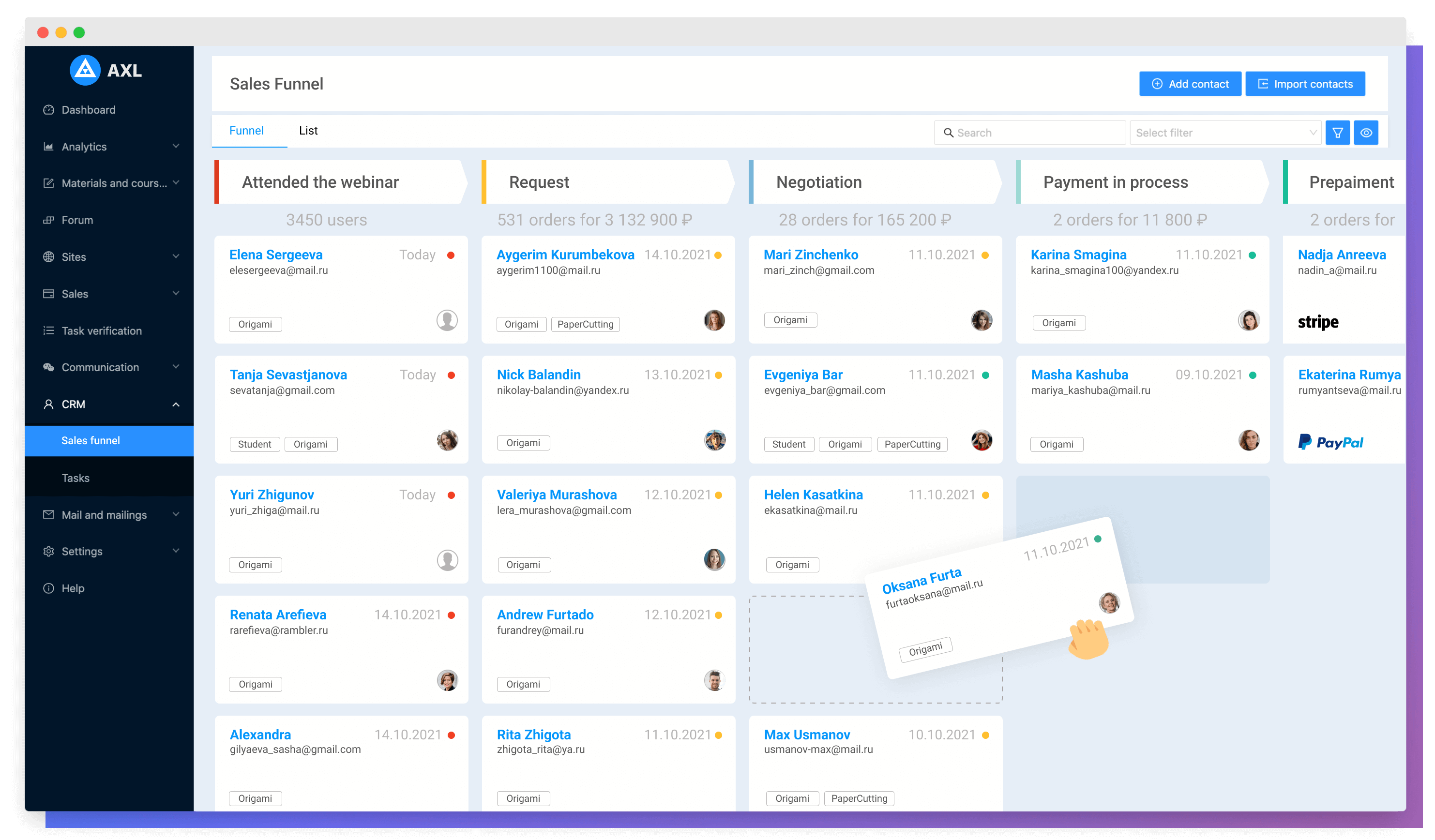Click the Task verification list icon
Viewport: 1435px width, 840px height.
[x=49, y=331]
